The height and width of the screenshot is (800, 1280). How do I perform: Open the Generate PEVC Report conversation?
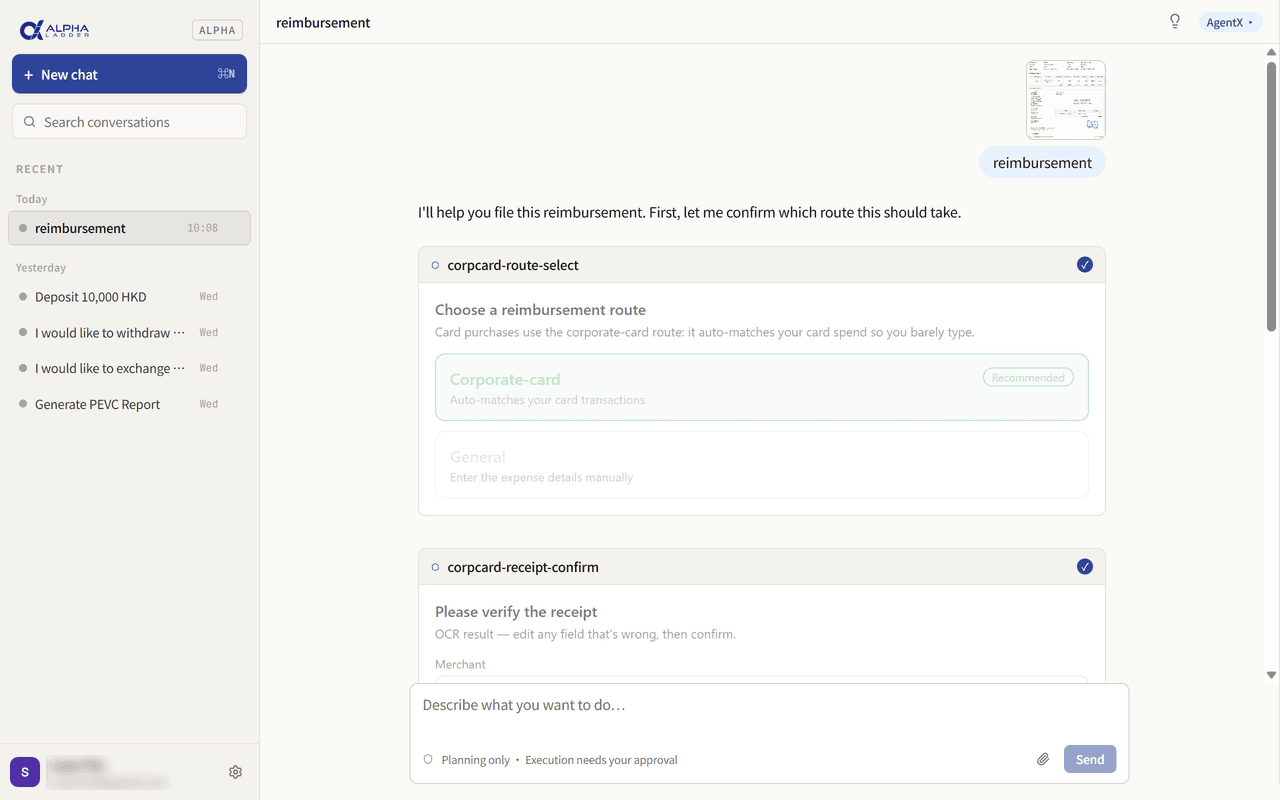pos(129,405)
